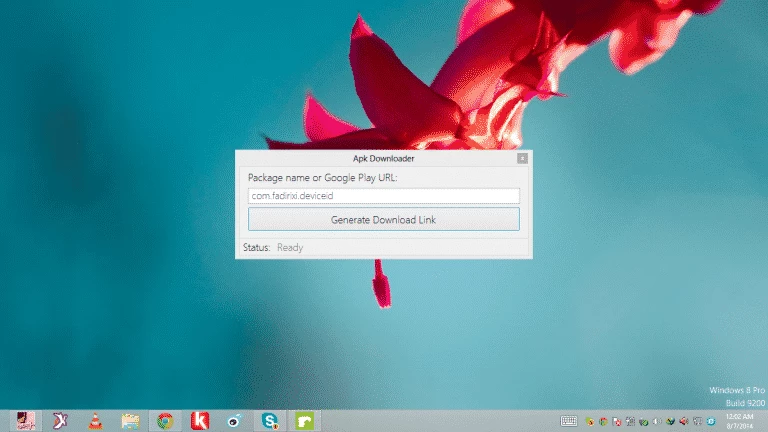The width and height of the screenshot is (768, 432).
Task: Open the first taskbar icon with portrait
Action: point(25,421)
